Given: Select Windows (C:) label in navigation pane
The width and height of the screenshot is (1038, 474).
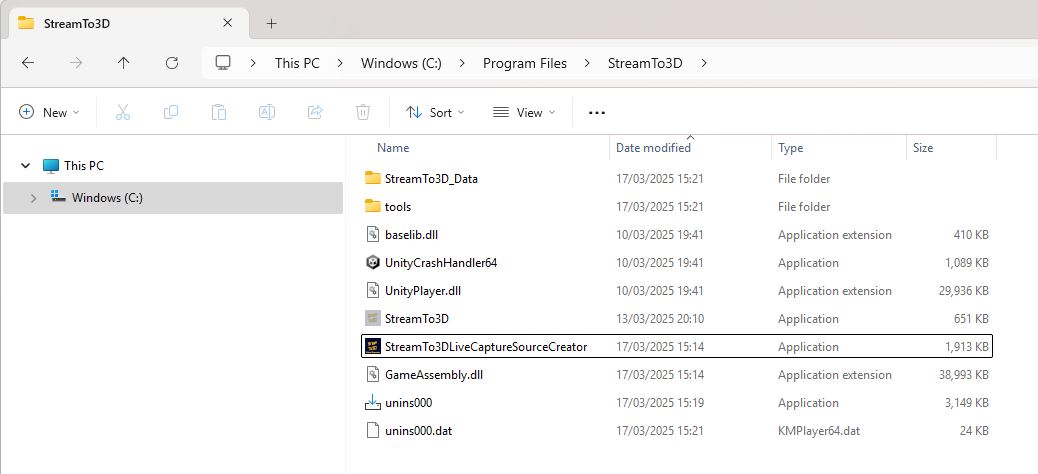Looking at the screenshot, I should click(107, 197).
